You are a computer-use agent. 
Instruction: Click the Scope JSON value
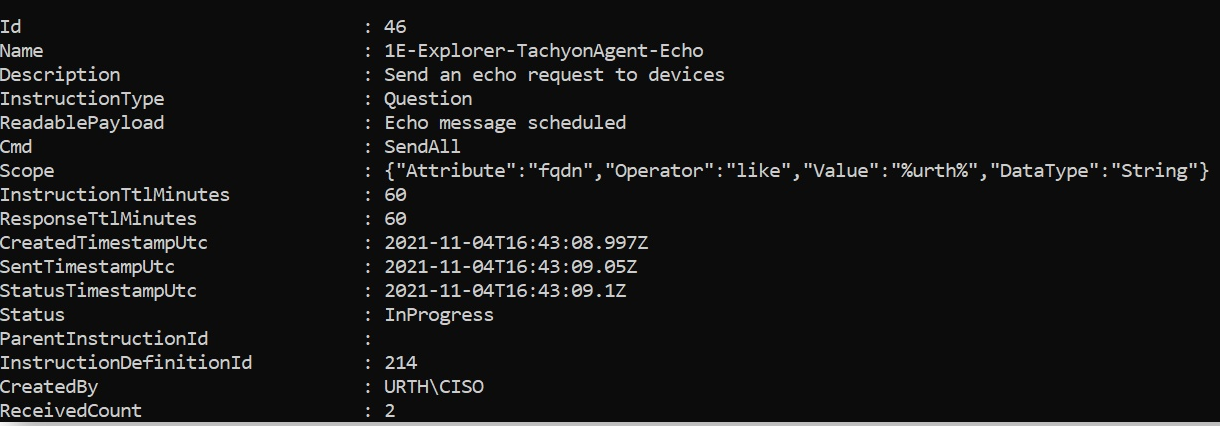(x=797, y=171)
